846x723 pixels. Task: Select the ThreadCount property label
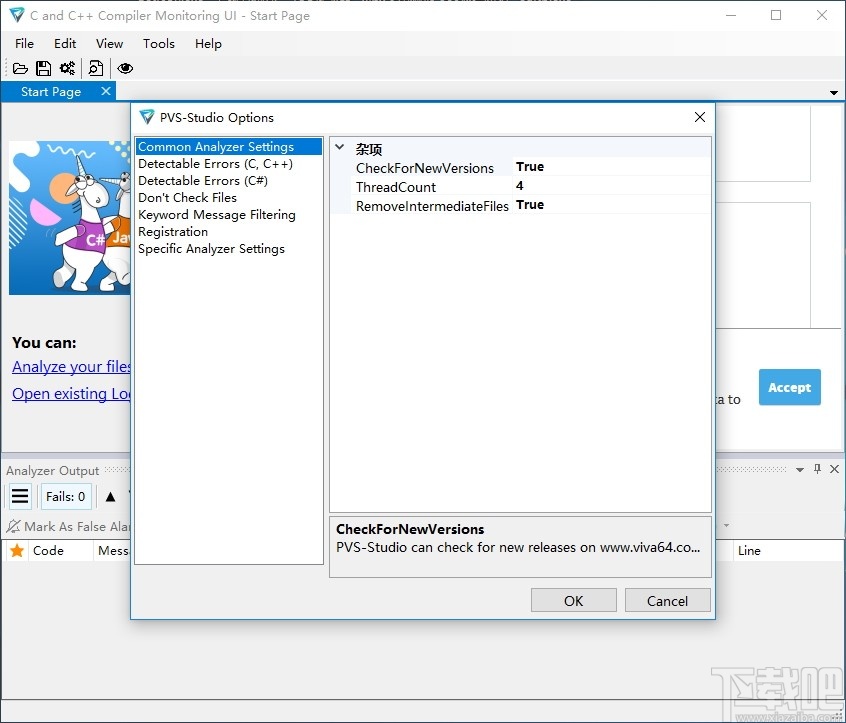[x=396, y=187]
